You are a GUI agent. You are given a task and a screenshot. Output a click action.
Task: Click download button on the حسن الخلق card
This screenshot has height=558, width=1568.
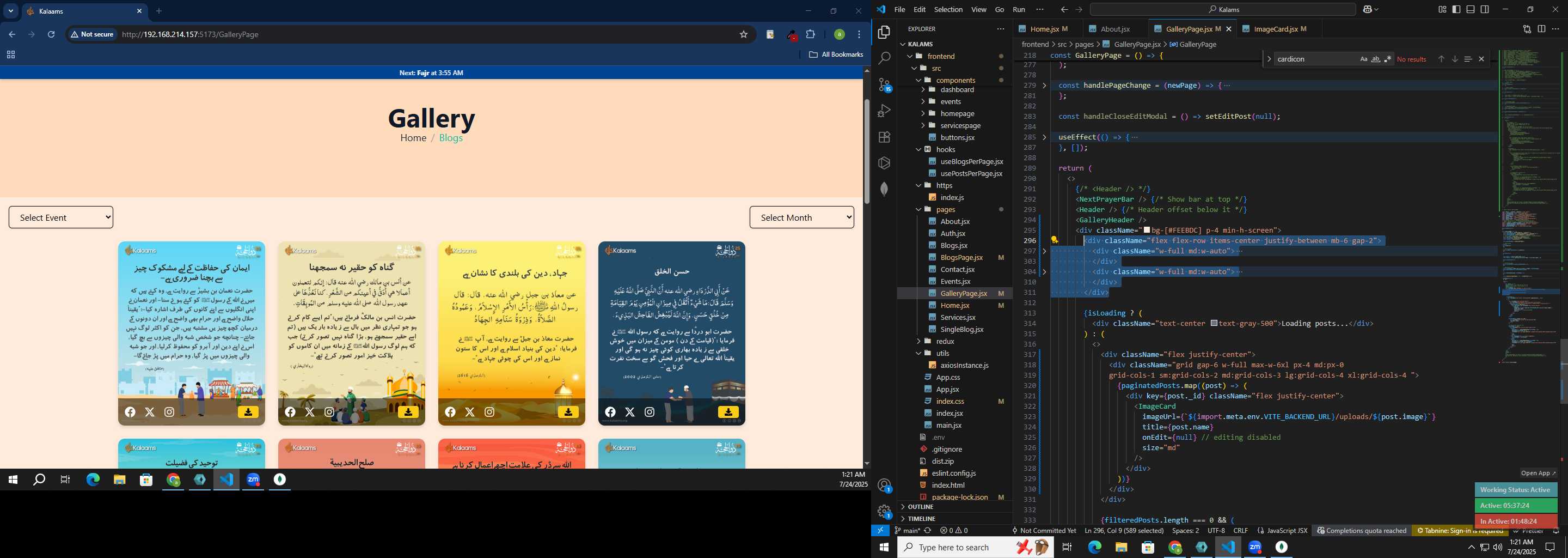click(728, 412)
